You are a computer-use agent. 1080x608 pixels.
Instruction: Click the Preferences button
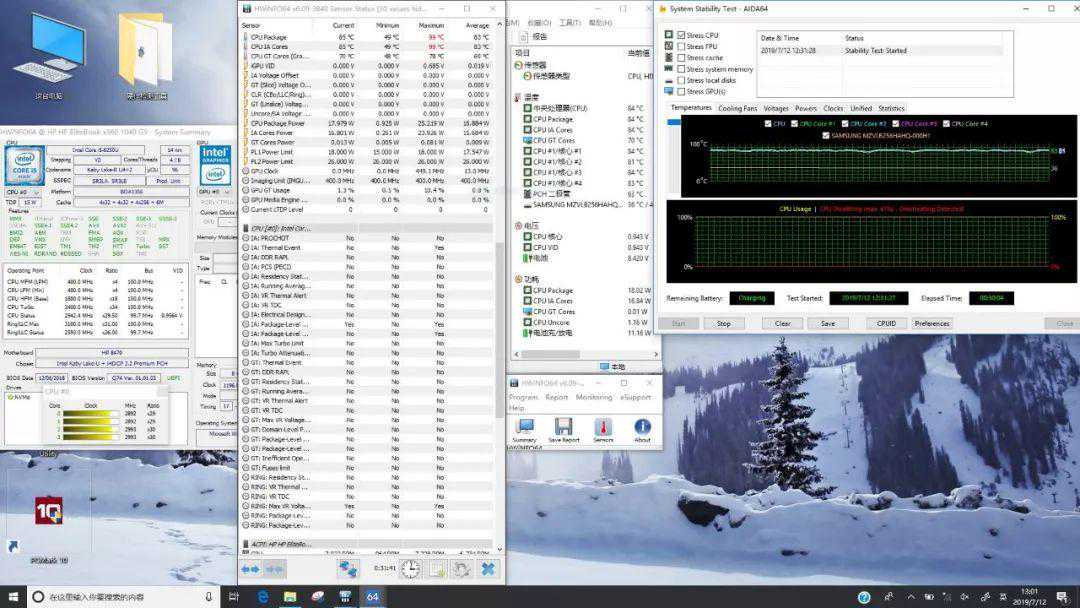(931, 323)
